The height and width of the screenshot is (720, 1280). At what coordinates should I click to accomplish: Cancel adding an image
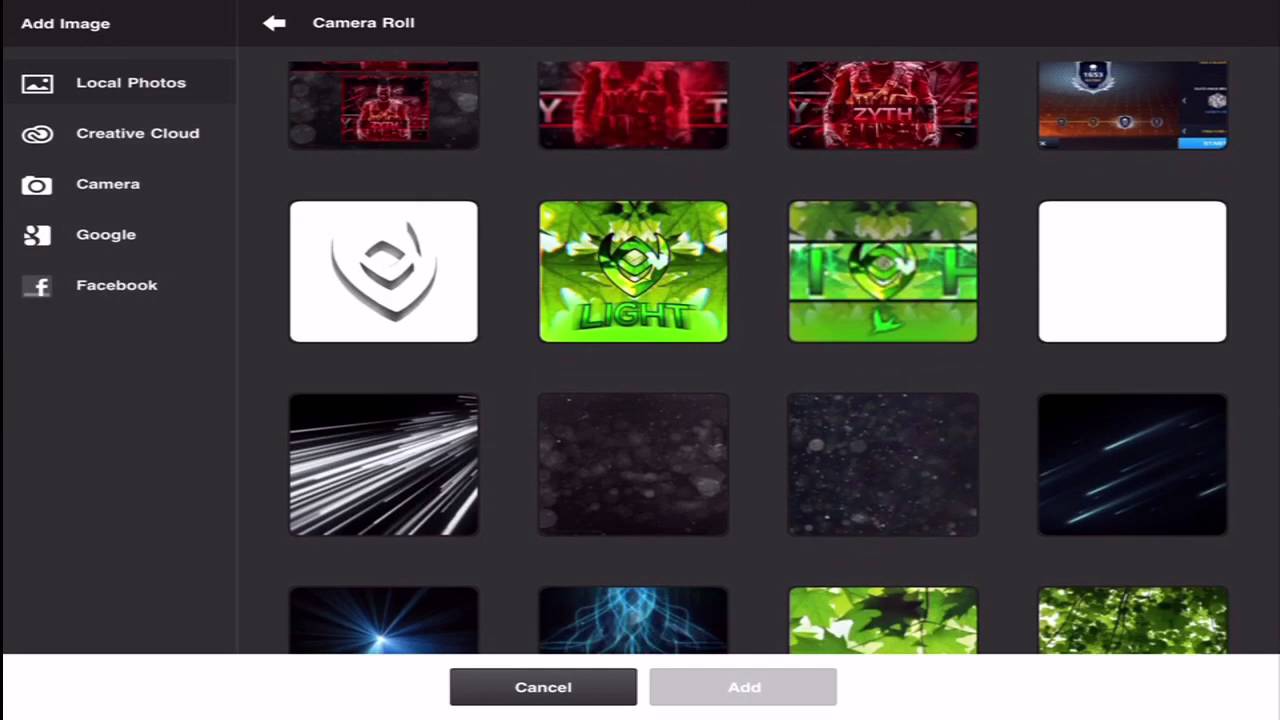point(543,687)
